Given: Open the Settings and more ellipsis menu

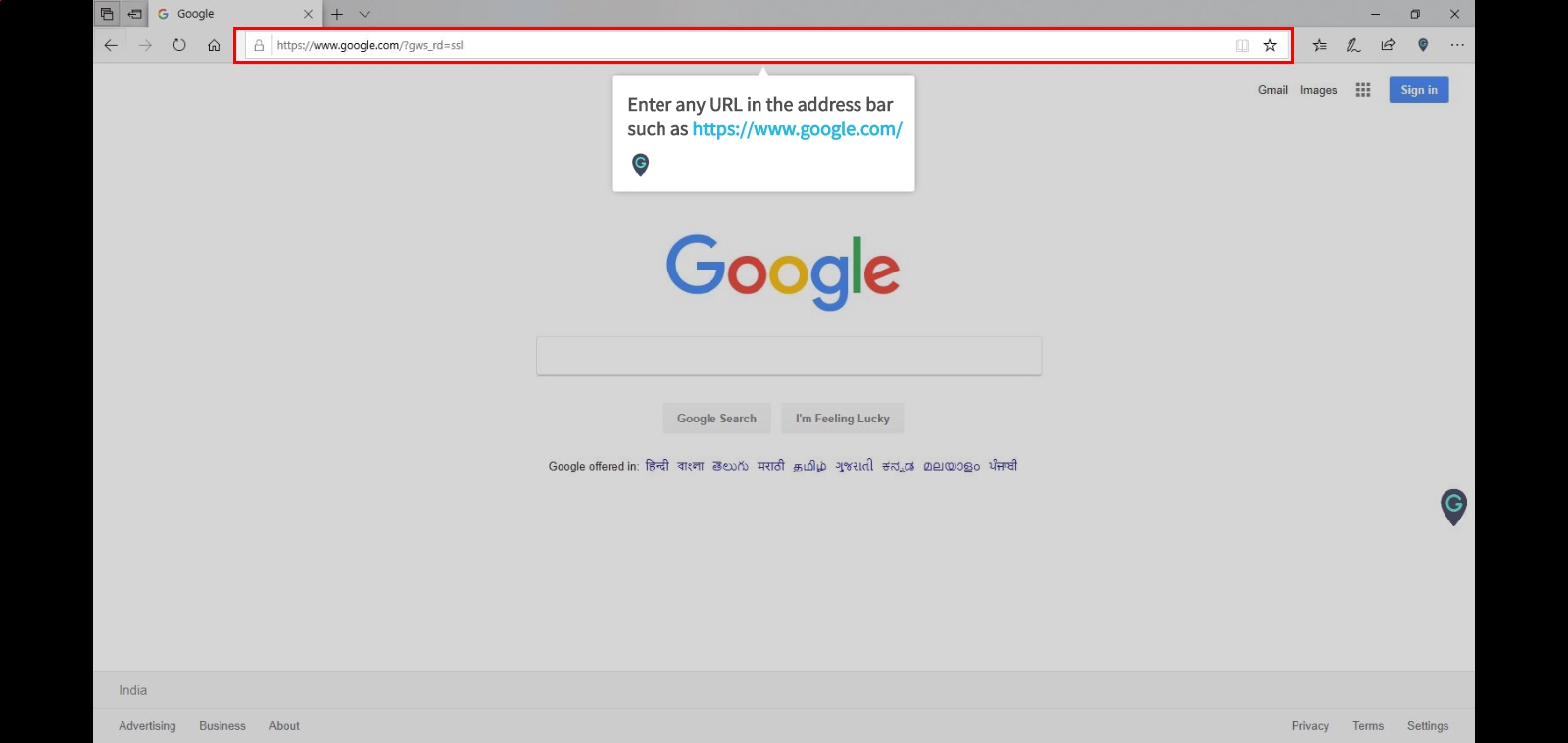Looking at the screenshot, I should pyautogui.click(x=1457, y=45).
